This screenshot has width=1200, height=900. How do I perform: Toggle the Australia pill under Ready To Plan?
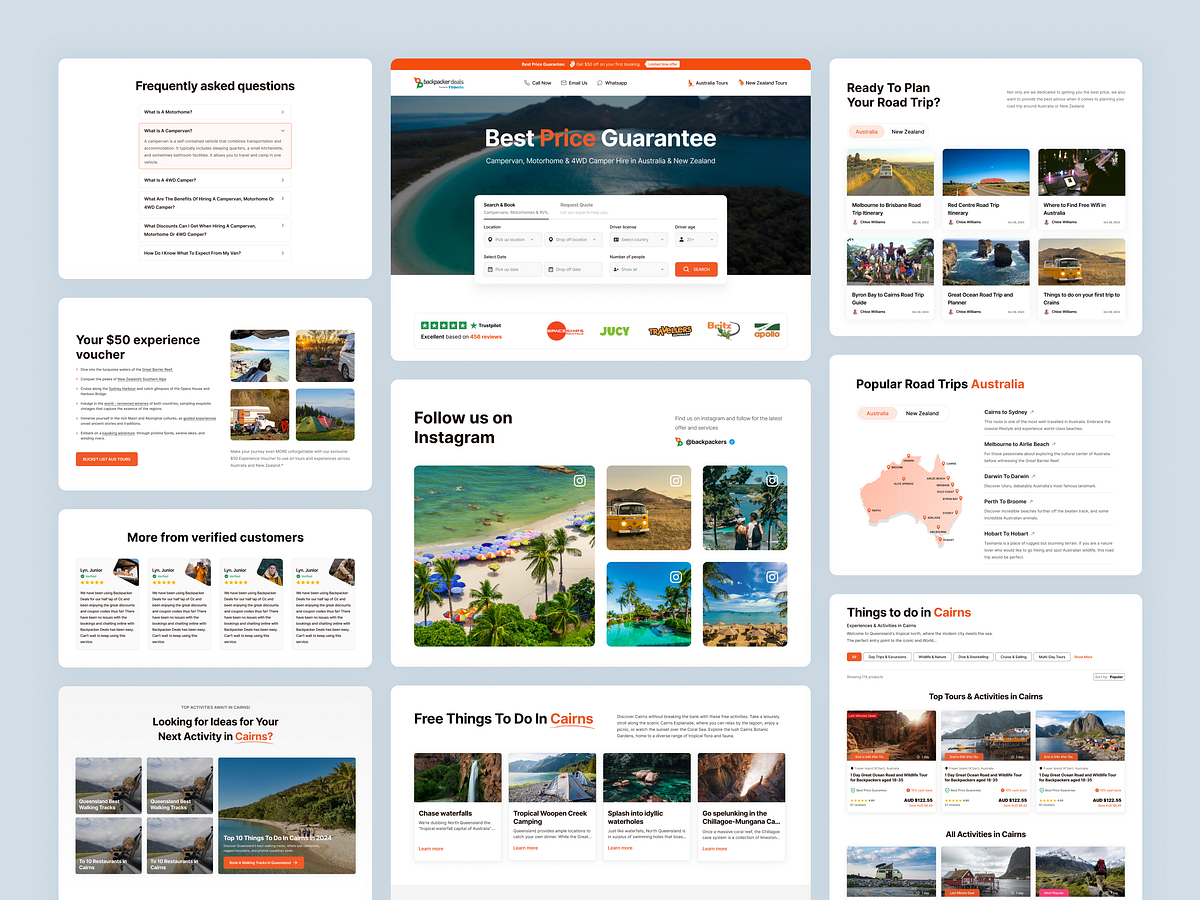pyautogui.click(x=867, y=131)
